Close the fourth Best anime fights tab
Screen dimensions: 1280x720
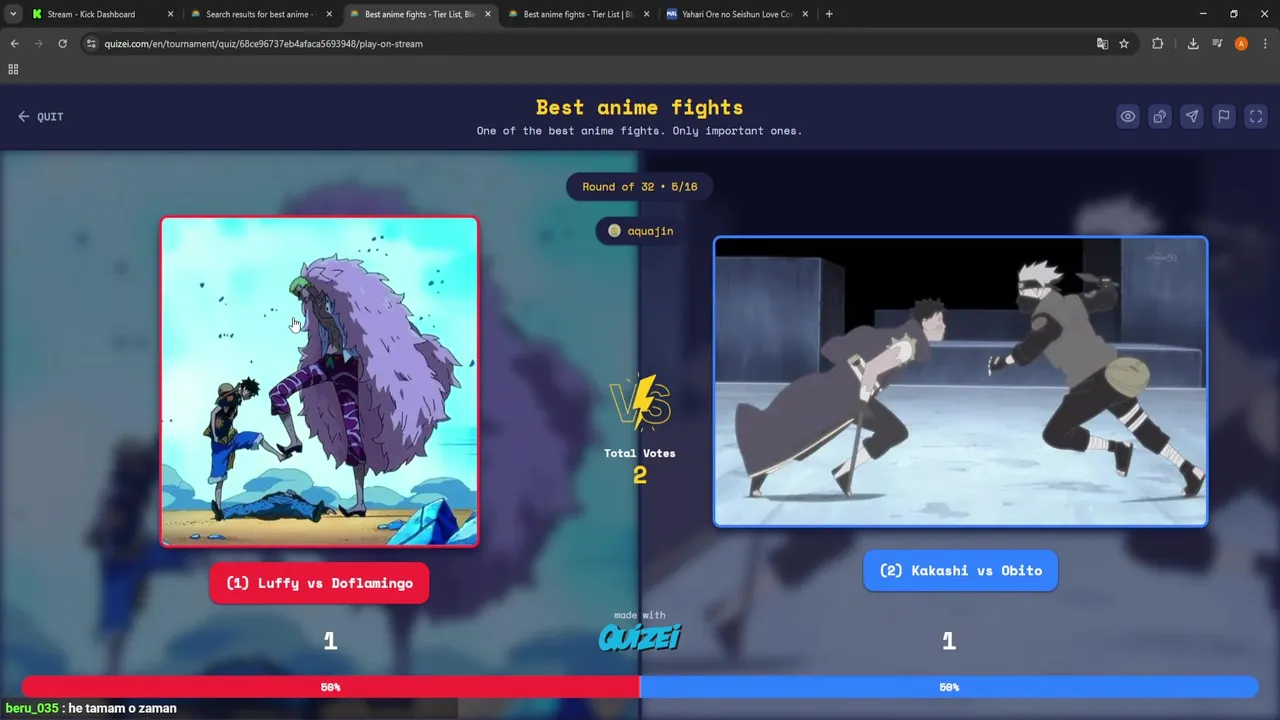[x=646, y=14]
